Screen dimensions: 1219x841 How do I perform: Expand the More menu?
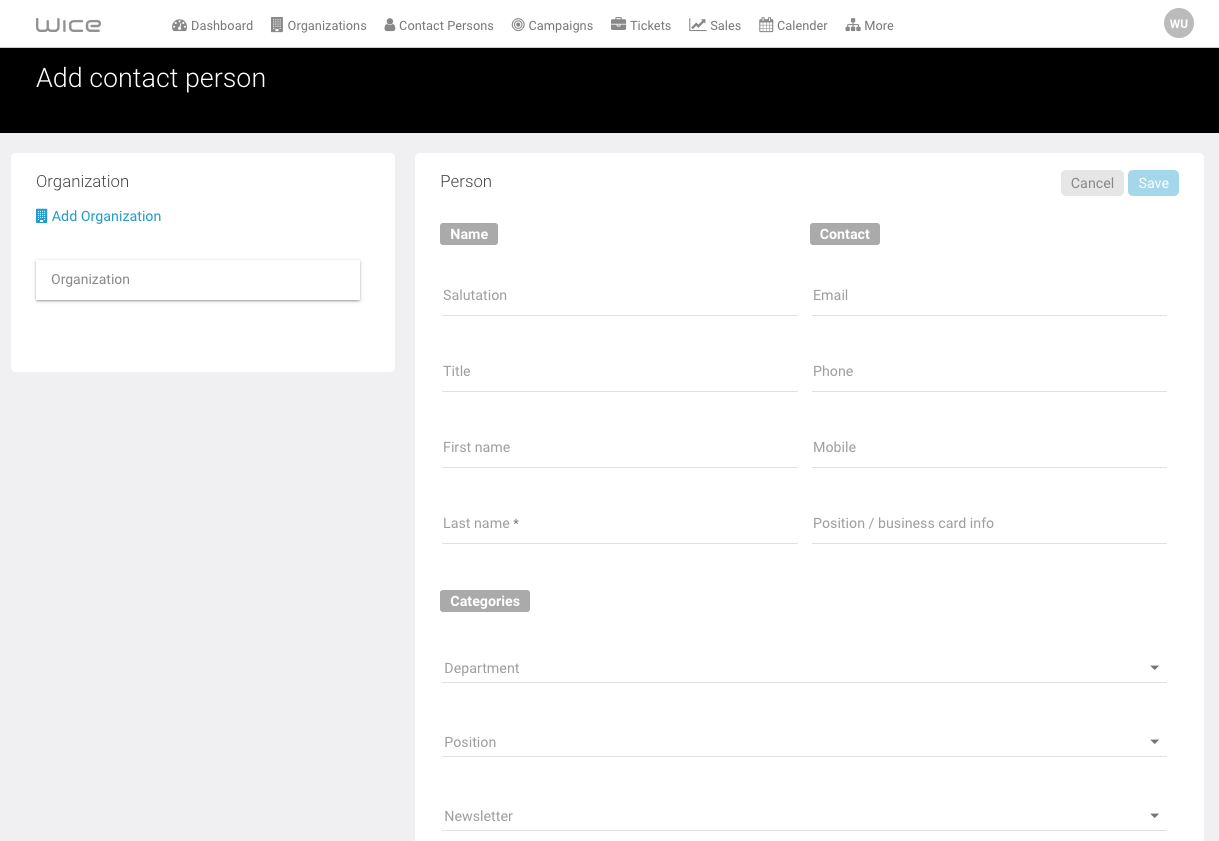click(870, 25)
